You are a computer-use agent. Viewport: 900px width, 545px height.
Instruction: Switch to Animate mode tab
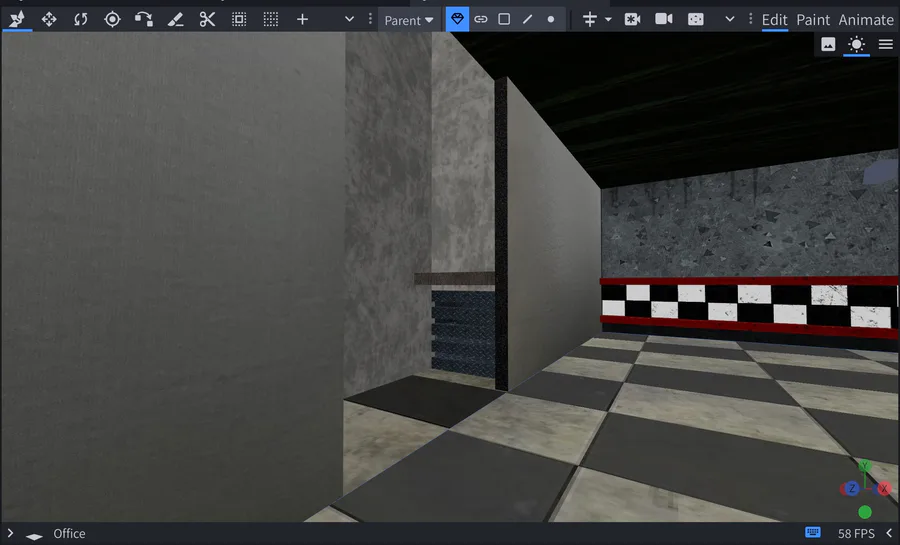pos(866,20)
